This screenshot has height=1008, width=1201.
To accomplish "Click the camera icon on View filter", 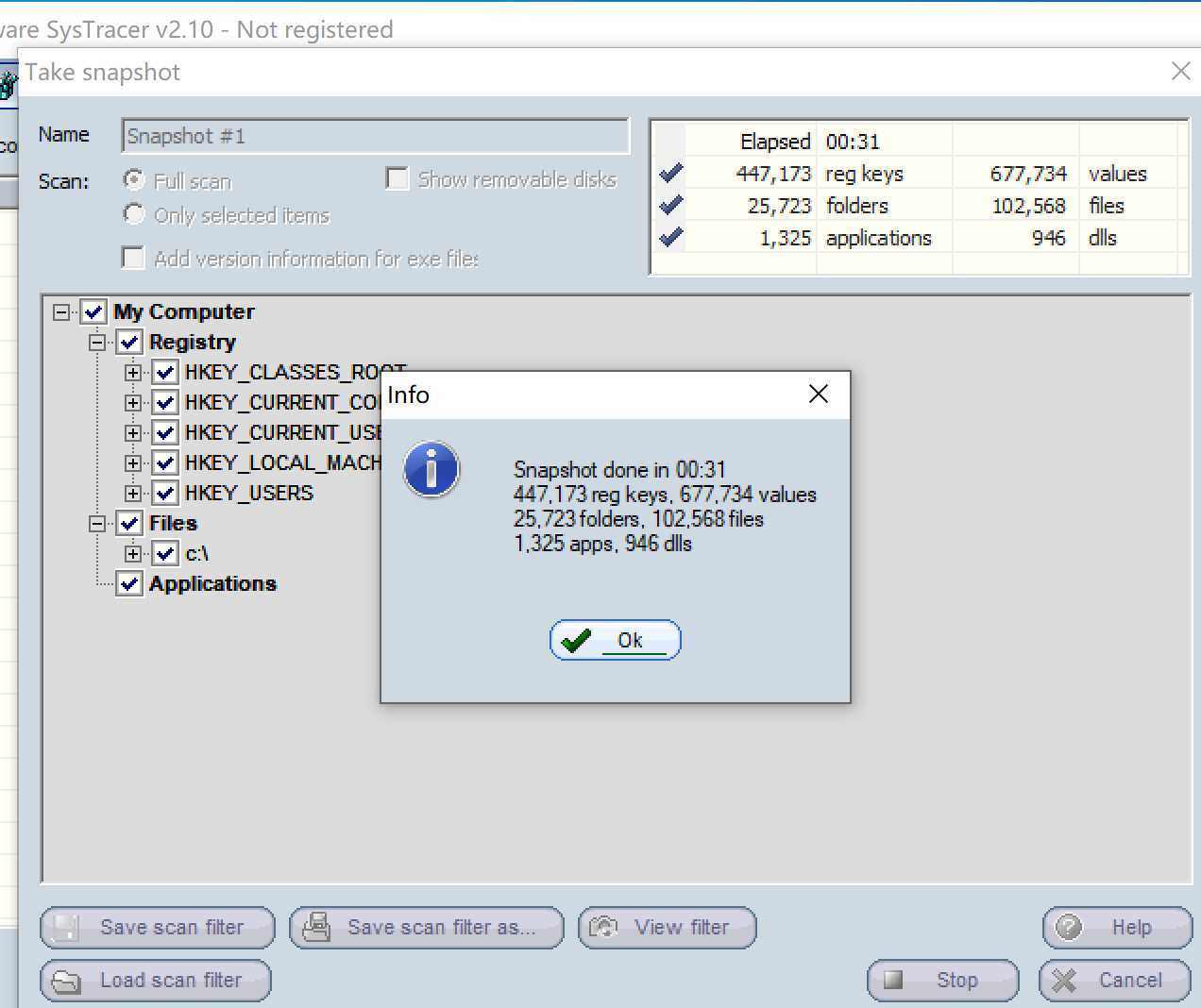I will click(603, 927).
